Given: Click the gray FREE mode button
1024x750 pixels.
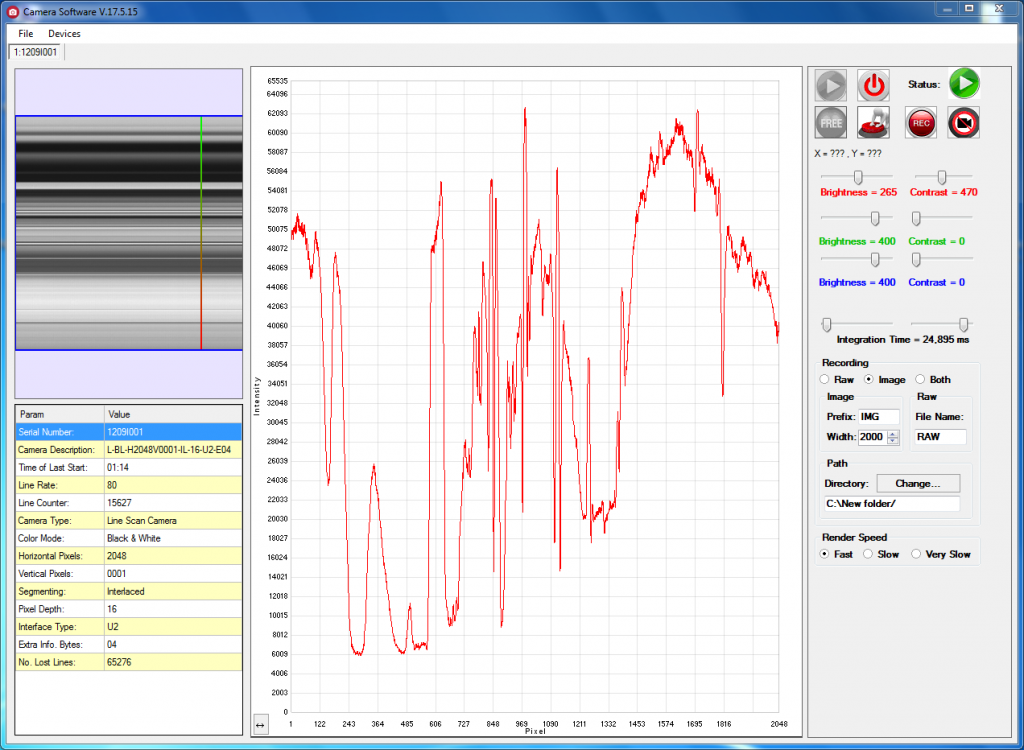Looking at the screenshot, I should [831, 122].
